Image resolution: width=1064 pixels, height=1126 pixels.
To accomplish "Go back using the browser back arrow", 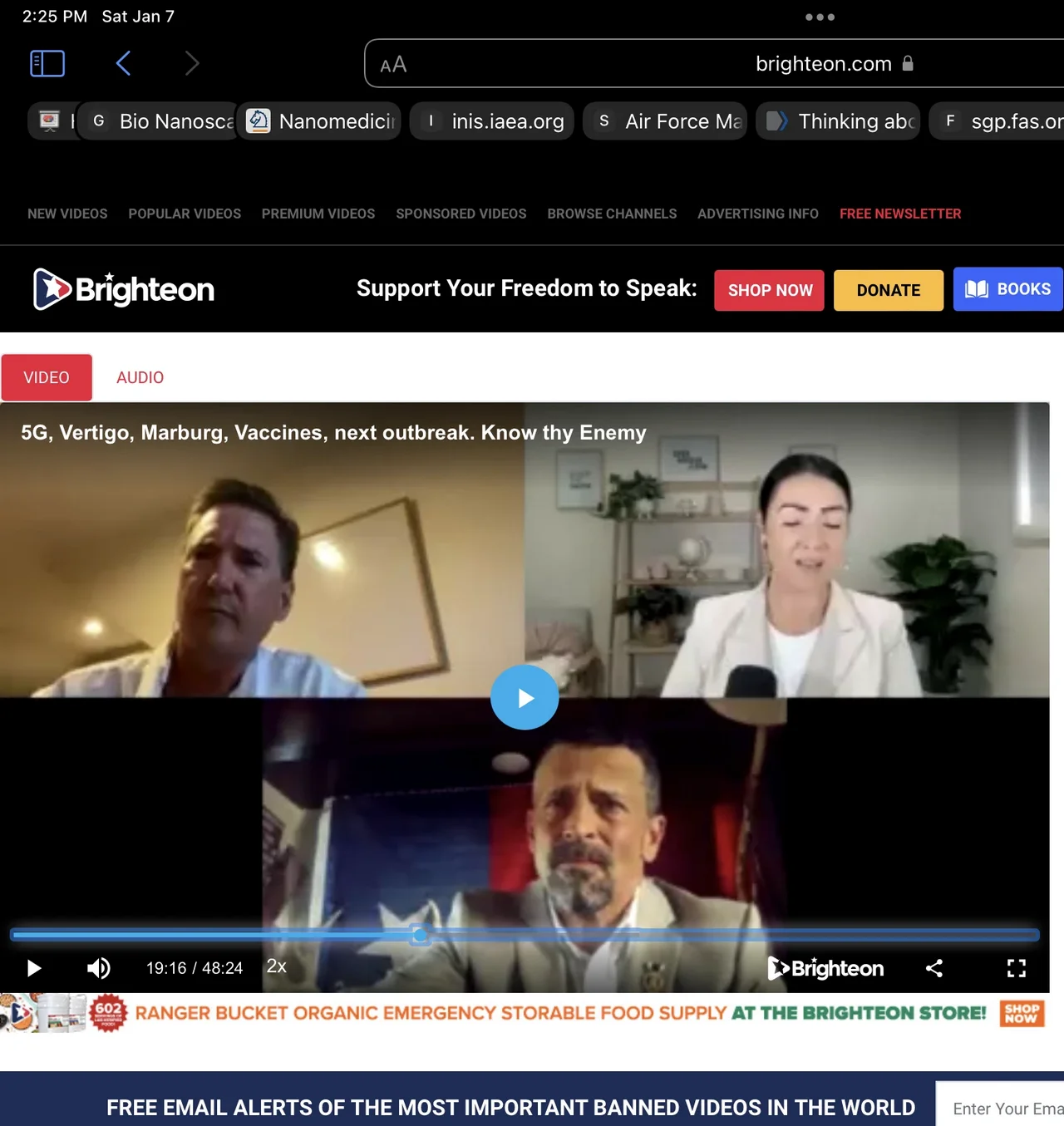I will tap(123, 63).
